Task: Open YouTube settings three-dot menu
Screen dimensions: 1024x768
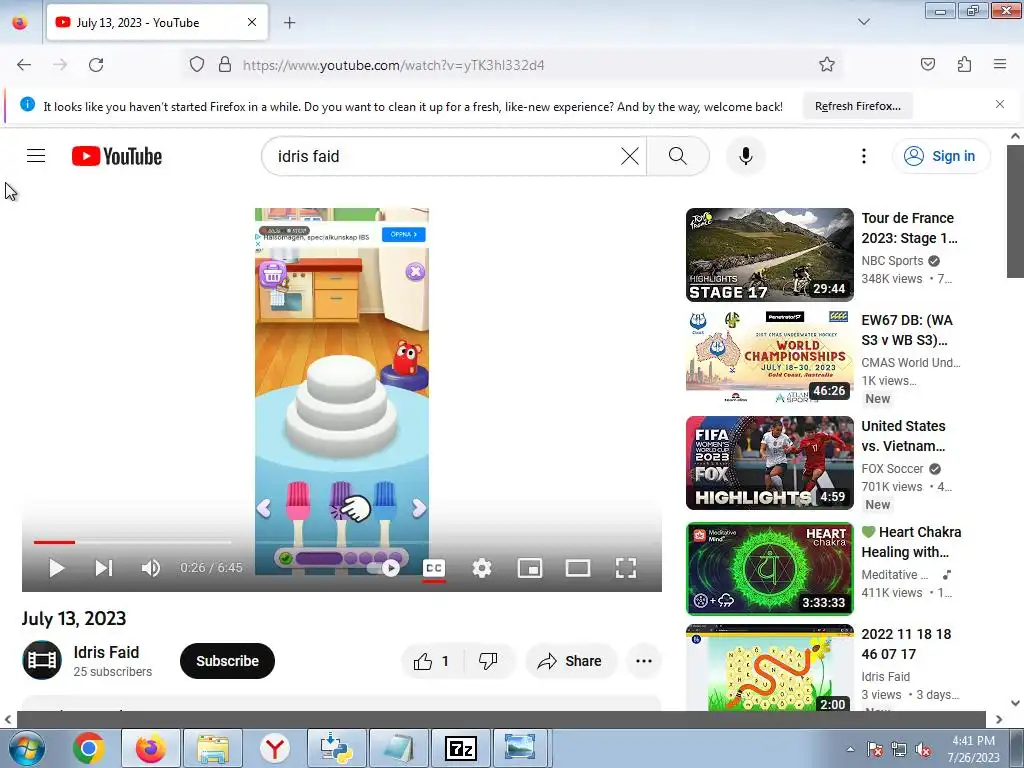Action: tap(864, 156)
